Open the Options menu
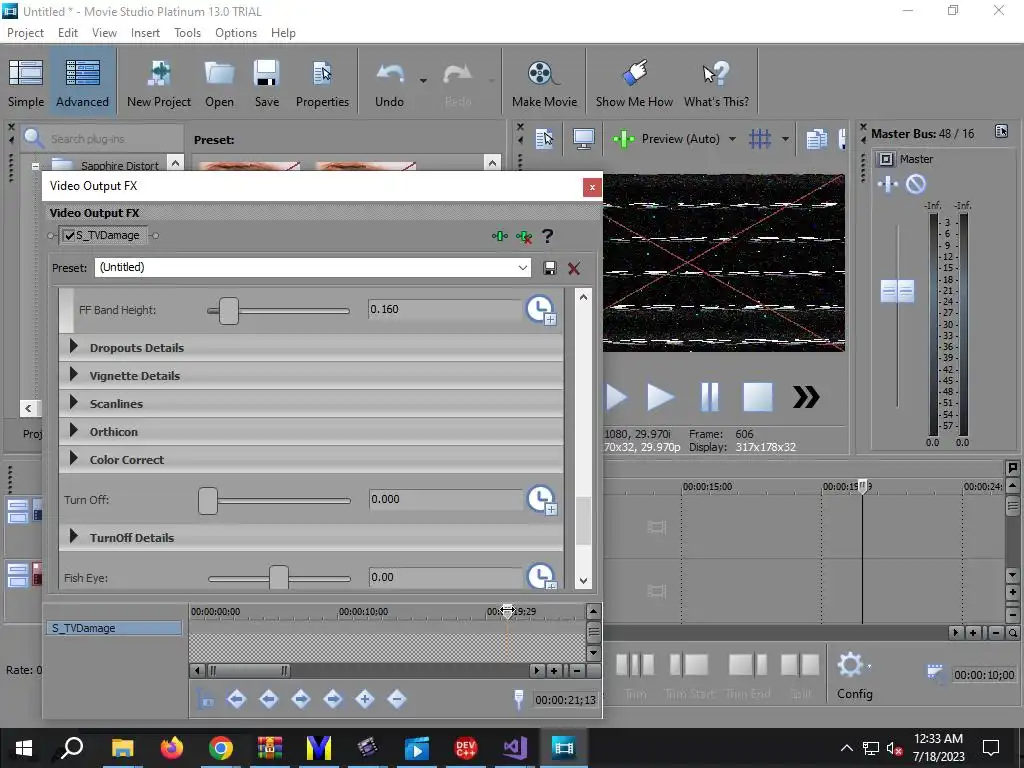The width and height of the screenshot is (1024, 768). (x=236, y=33)
